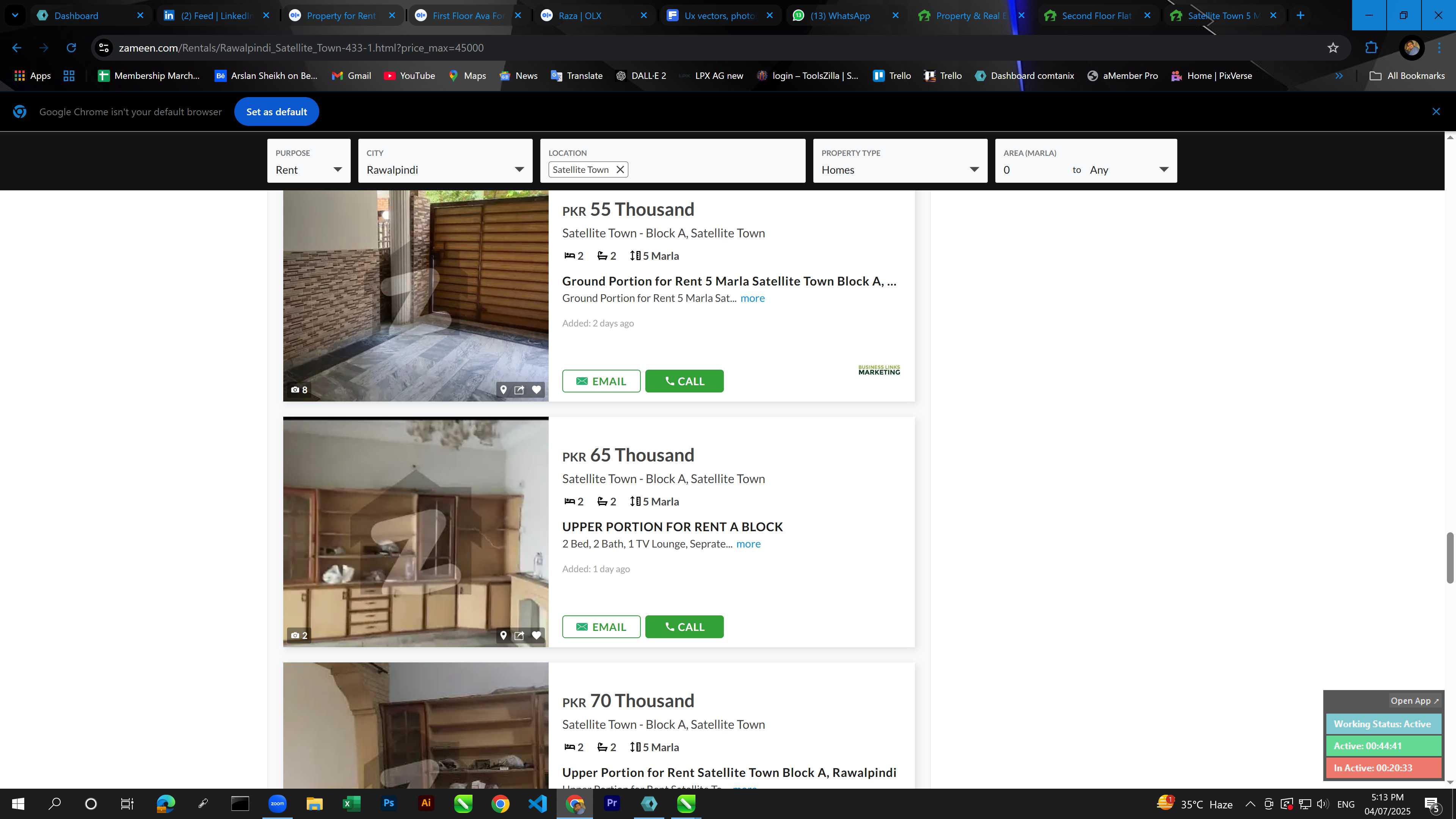Dismiss the default browser notification bar

tap(1436, 112)
